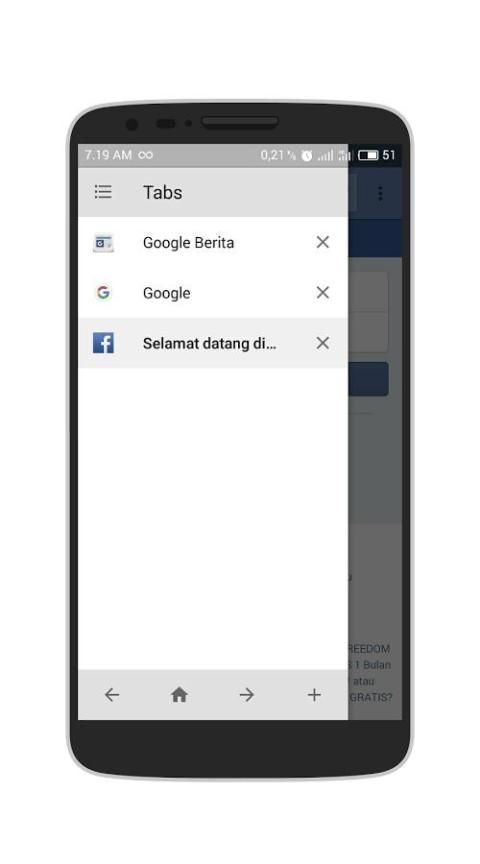
Task: Tap the Tabs header title
Action: [163, 192]
